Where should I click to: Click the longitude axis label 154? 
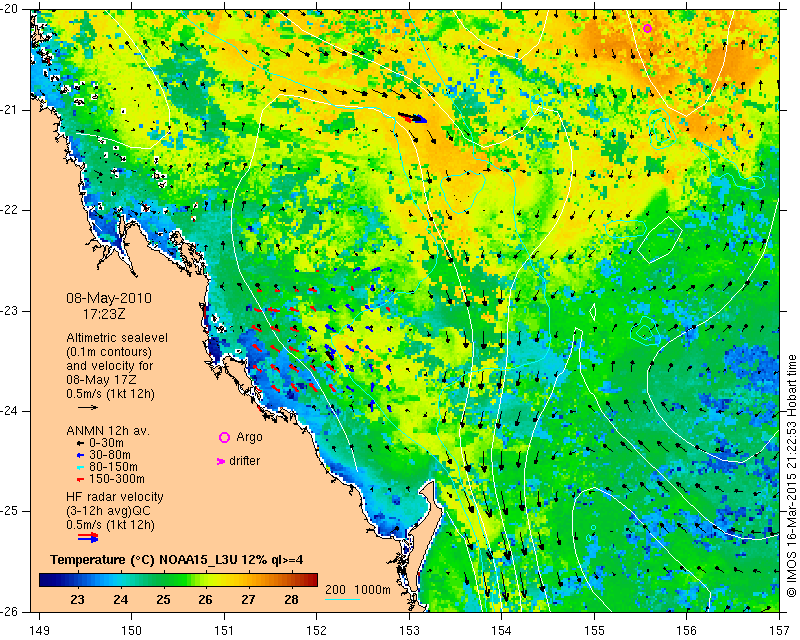tap(502, 631)
